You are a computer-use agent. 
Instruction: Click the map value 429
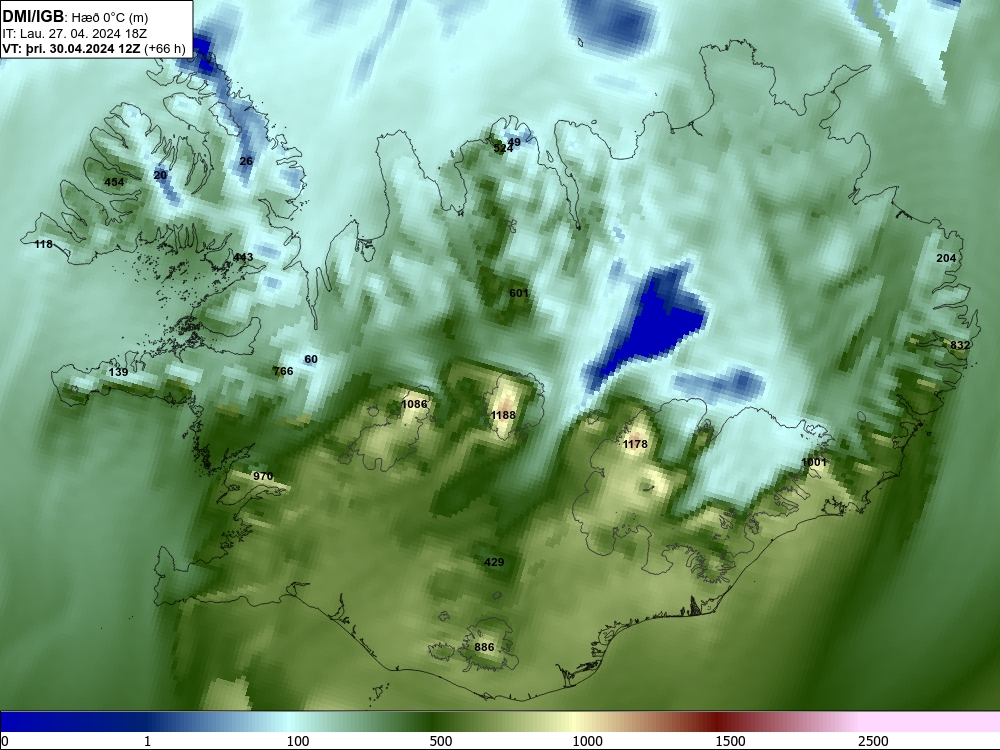click(494, 562)
